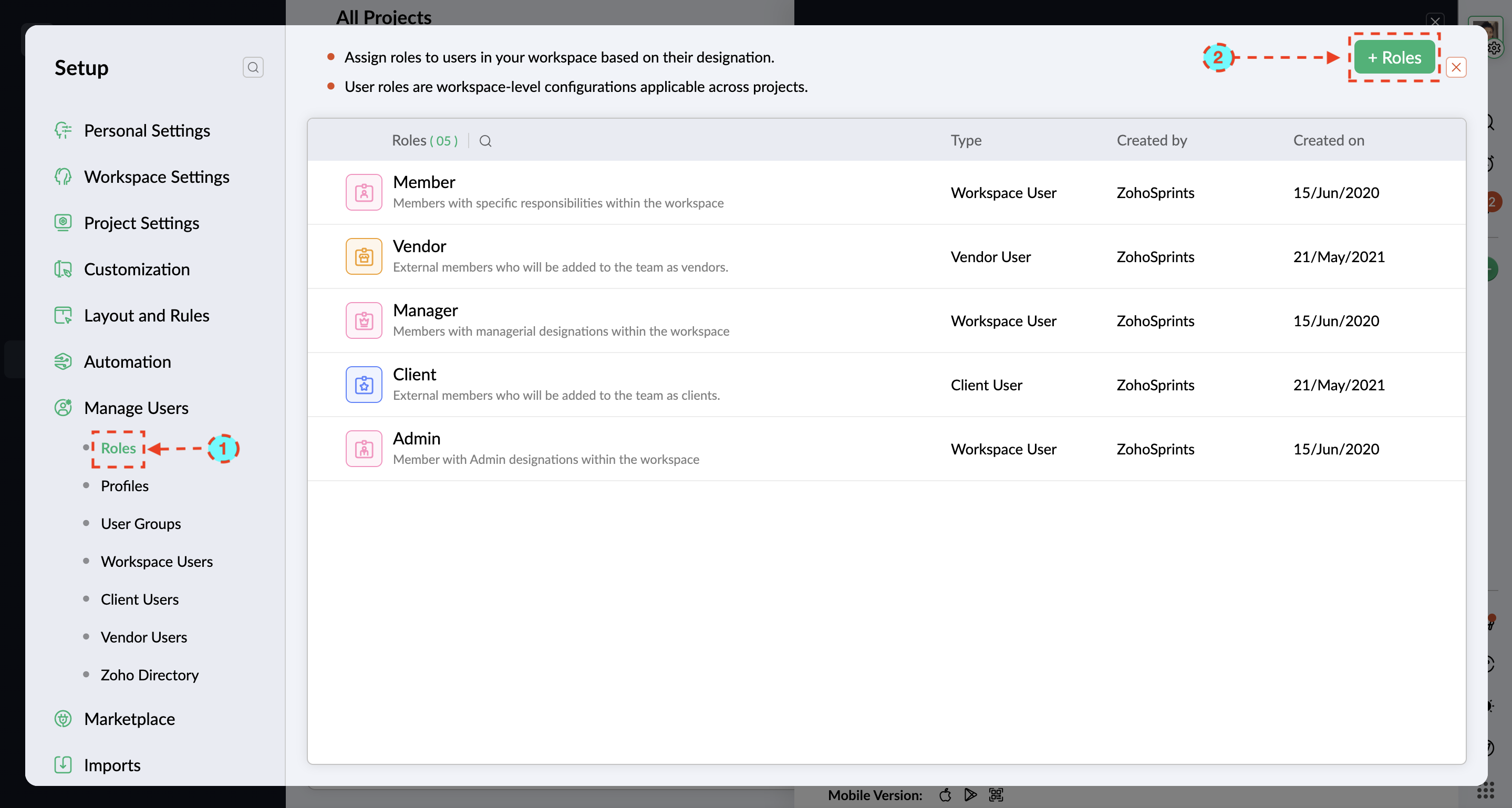The width and height of the screenshot is (1512, 808).
Task: Click the Member role badge icon
Action: [x=364, y=192]
